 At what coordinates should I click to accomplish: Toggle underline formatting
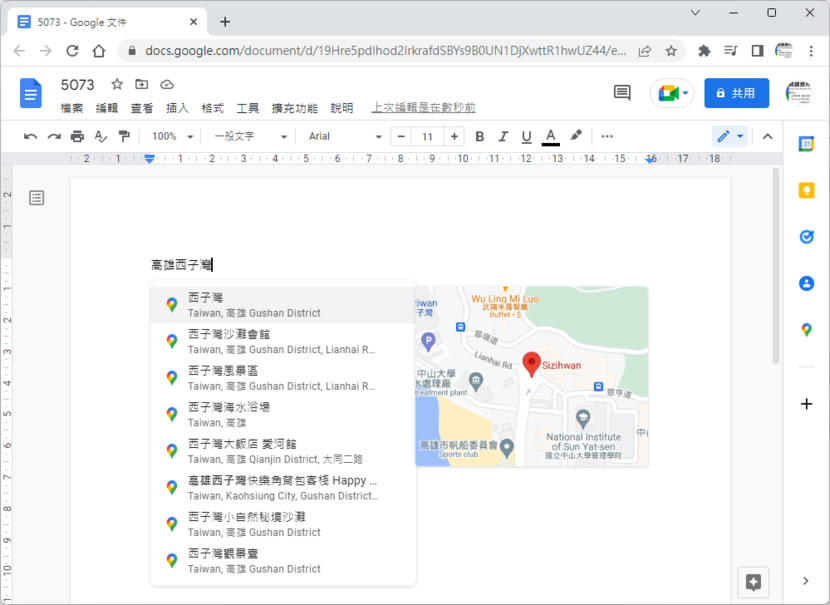tap(526, 137)
